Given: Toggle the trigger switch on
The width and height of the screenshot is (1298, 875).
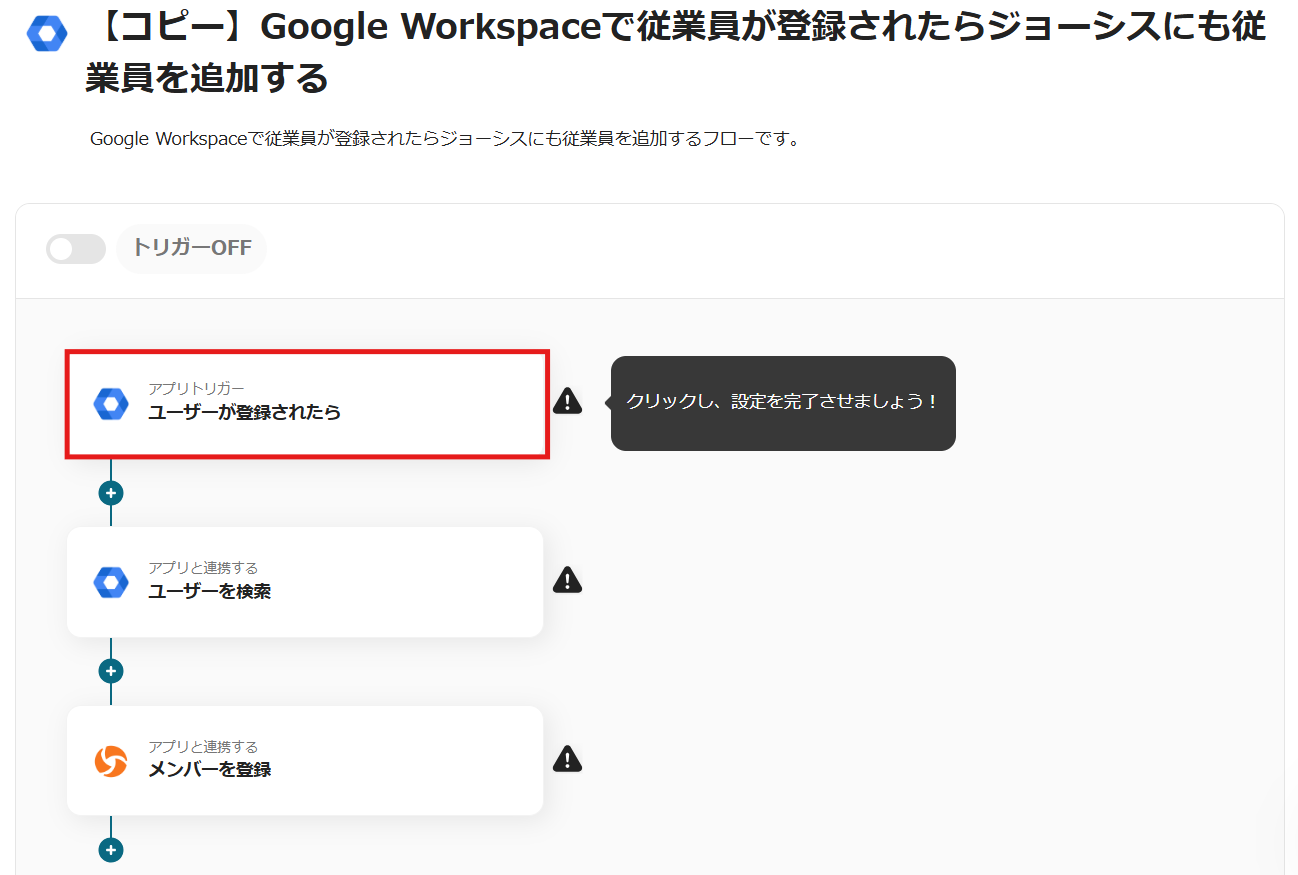Looking at the screenshot, I should pos(76,249).
